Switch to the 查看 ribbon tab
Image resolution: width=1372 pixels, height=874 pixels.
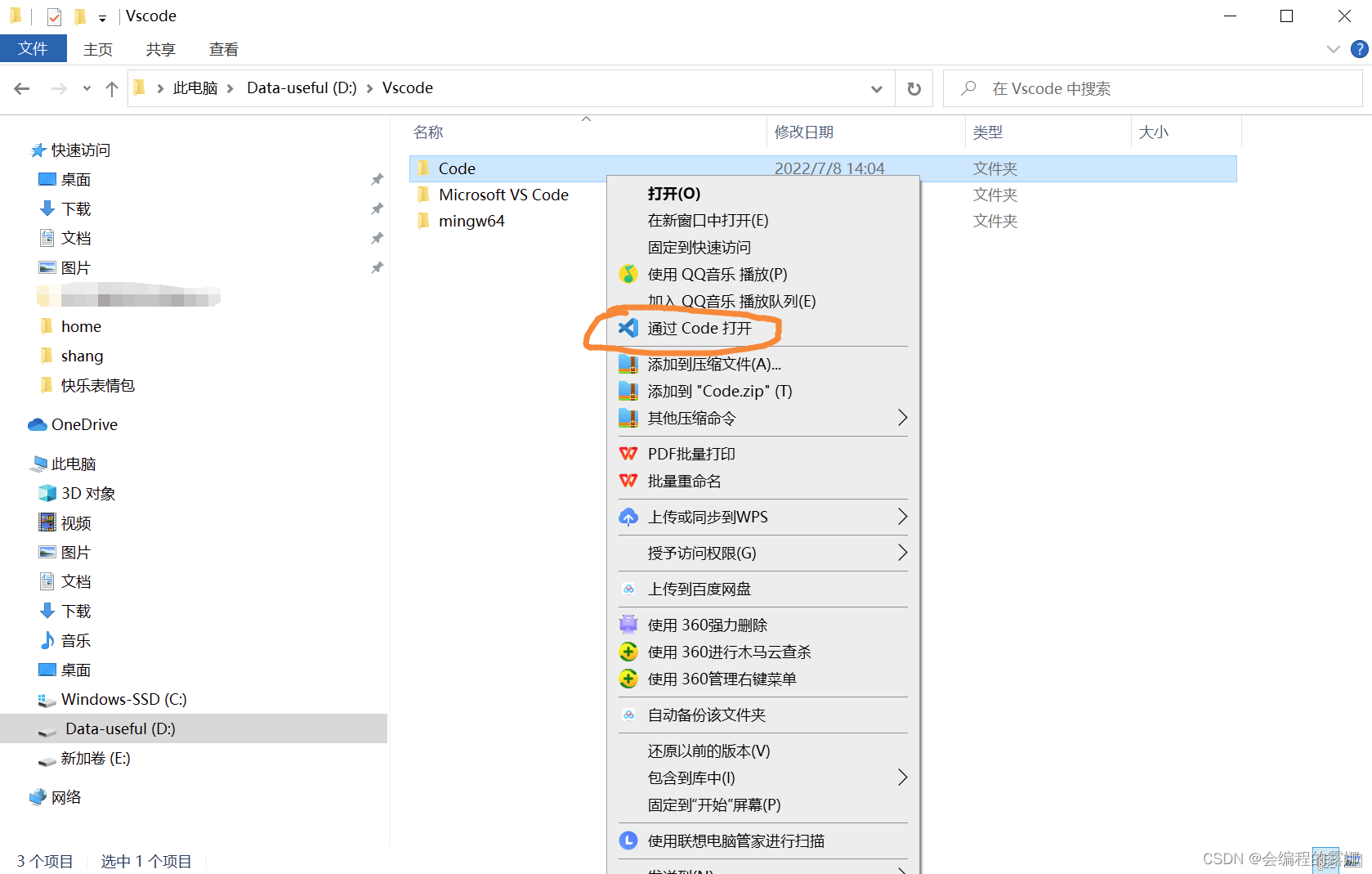(224, 49)
